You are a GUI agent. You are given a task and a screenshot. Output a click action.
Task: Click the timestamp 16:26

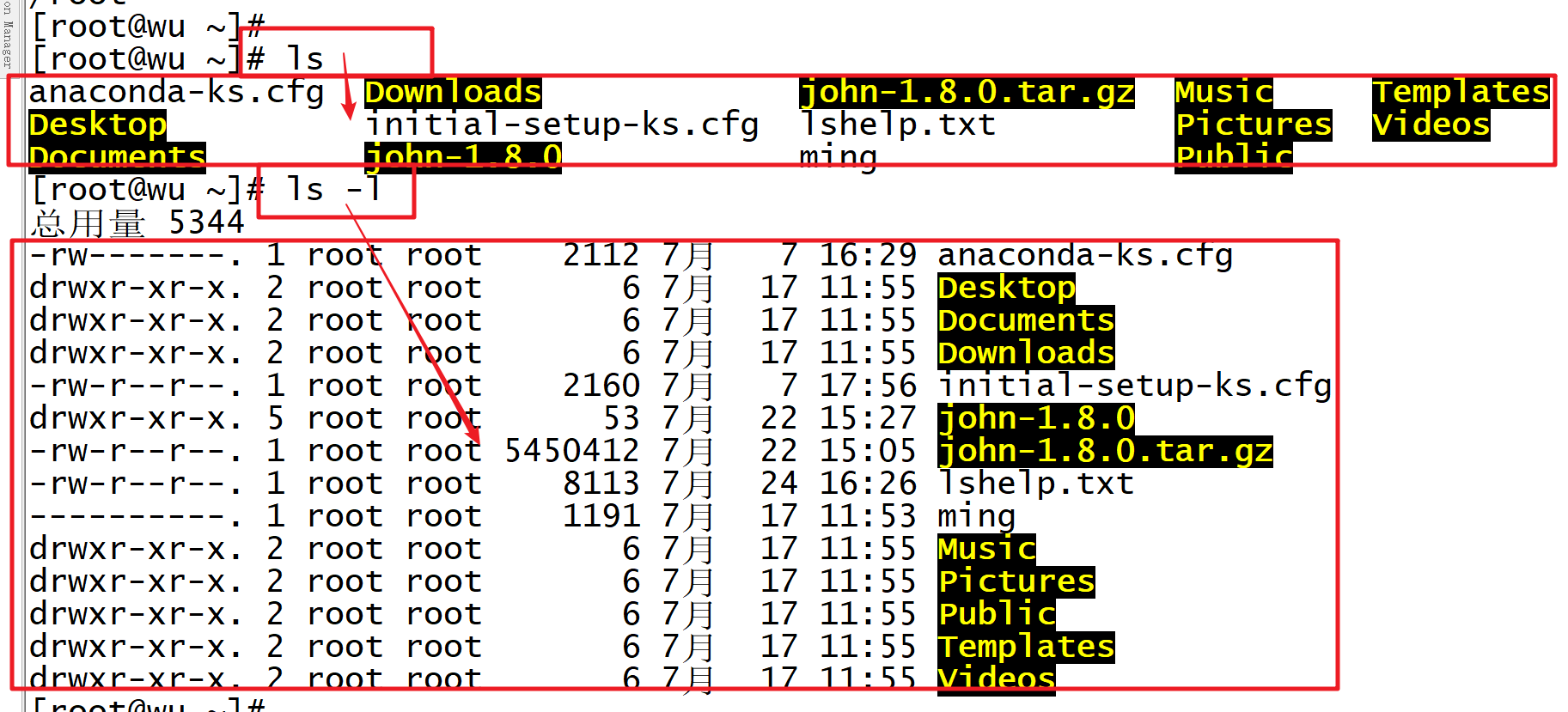click(x=868, y=484)
